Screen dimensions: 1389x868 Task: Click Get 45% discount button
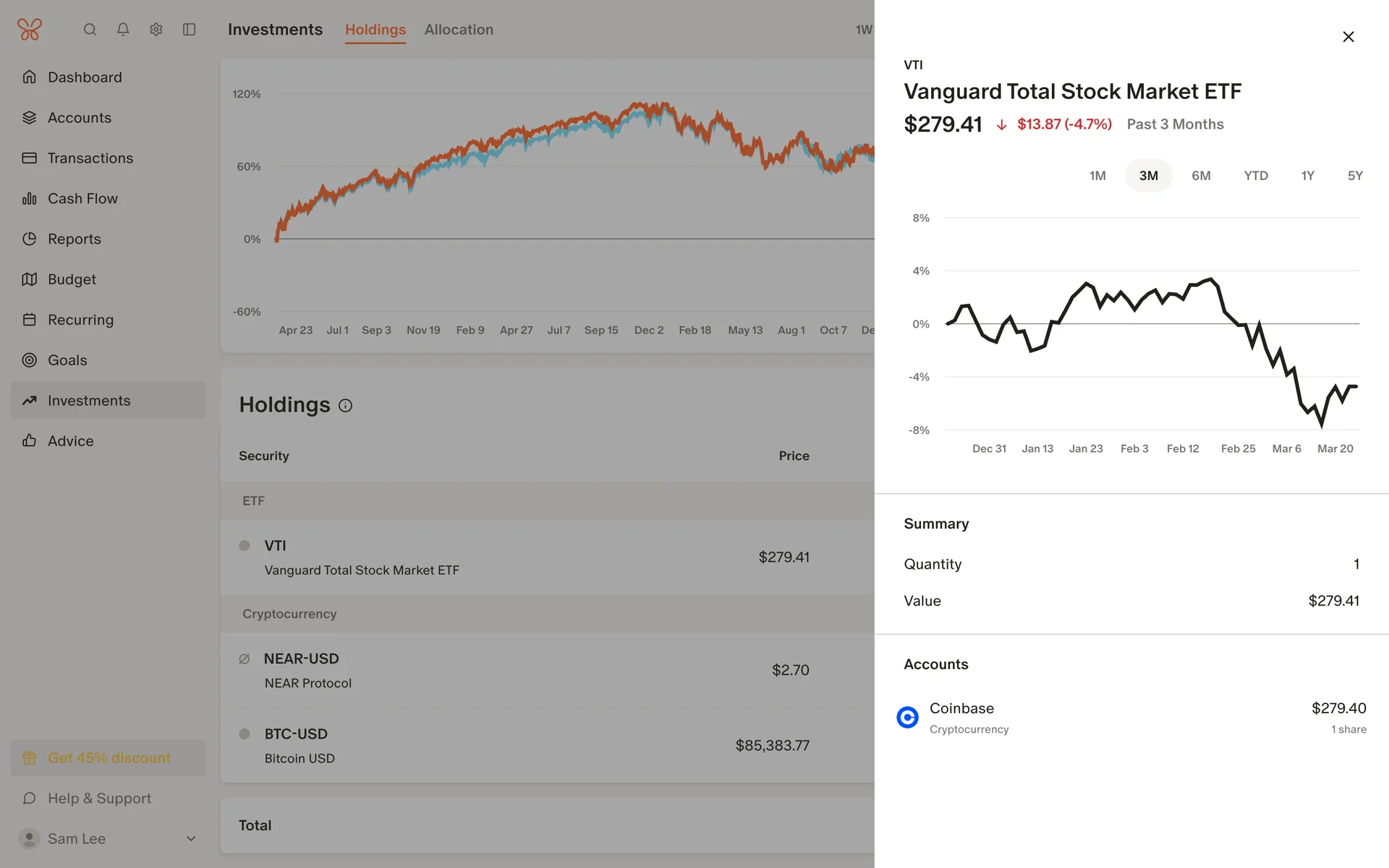(109, 757)
